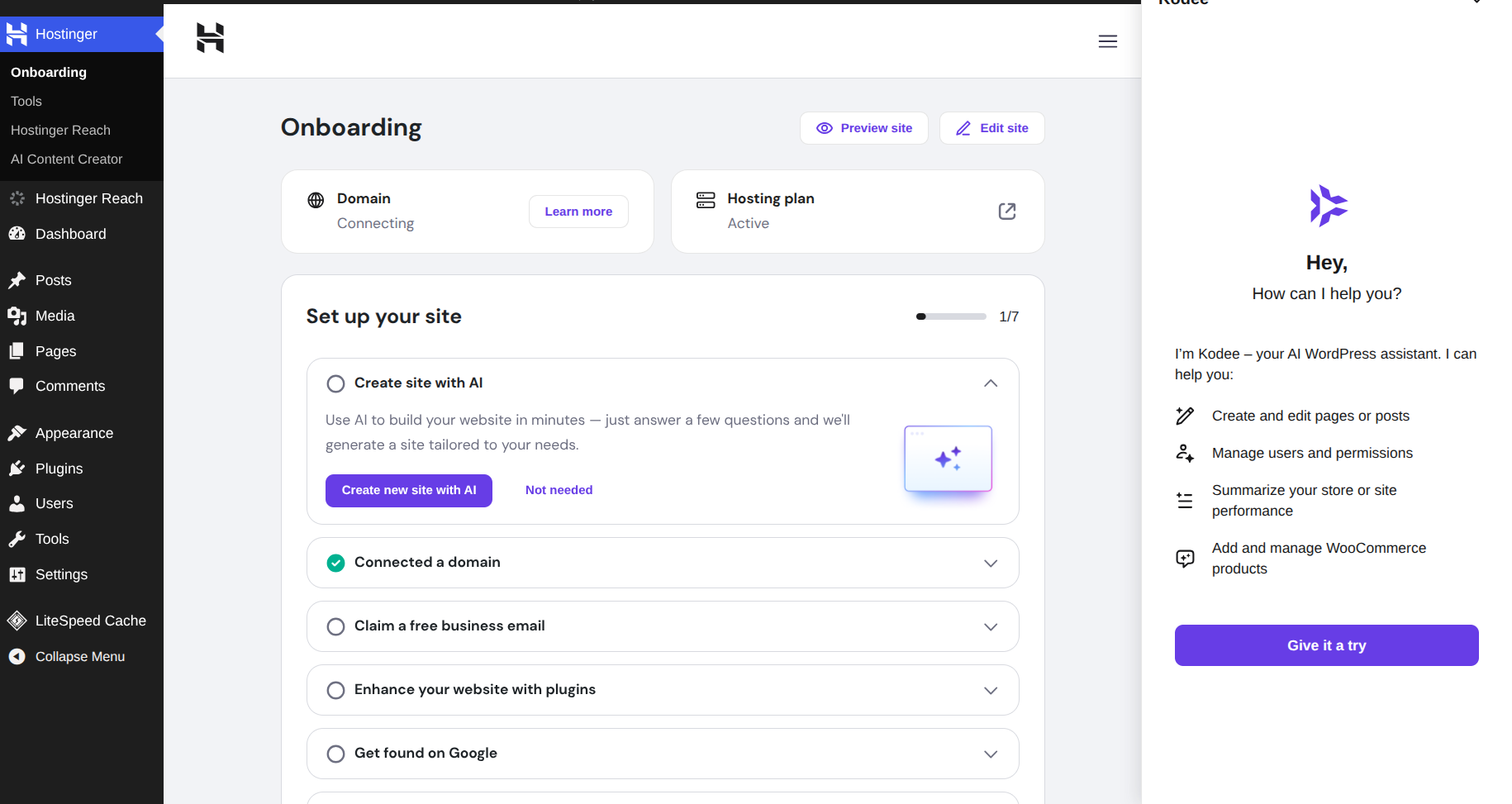Click the Settings sliders icon

(17, 574)
